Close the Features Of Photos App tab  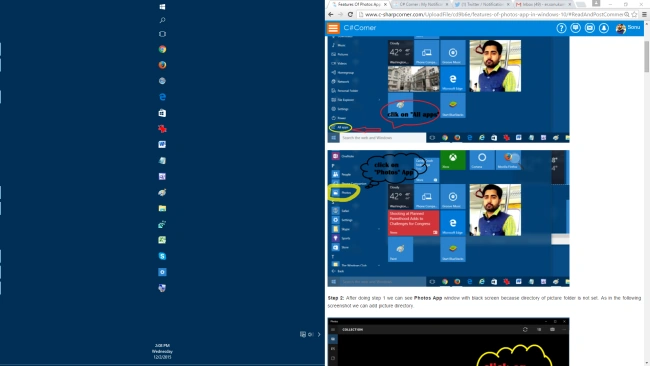click(386, 4)
